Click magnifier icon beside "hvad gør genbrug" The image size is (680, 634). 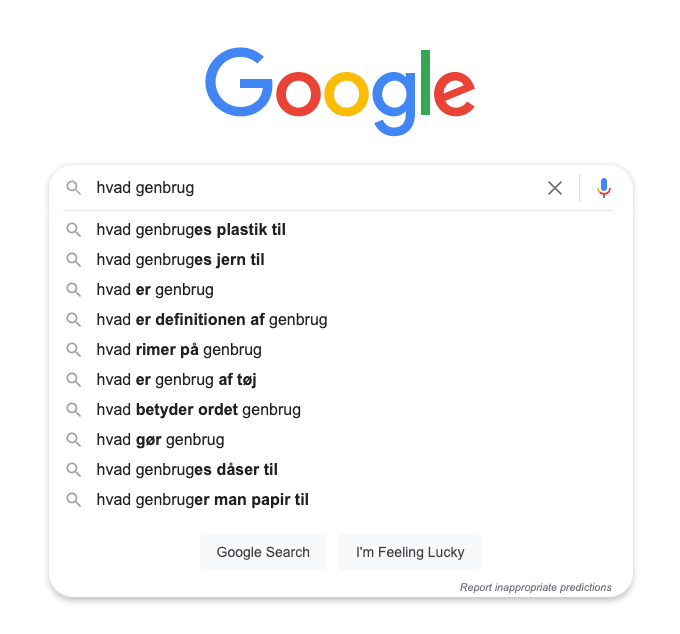pyautogui.click(x=73, y=440)
